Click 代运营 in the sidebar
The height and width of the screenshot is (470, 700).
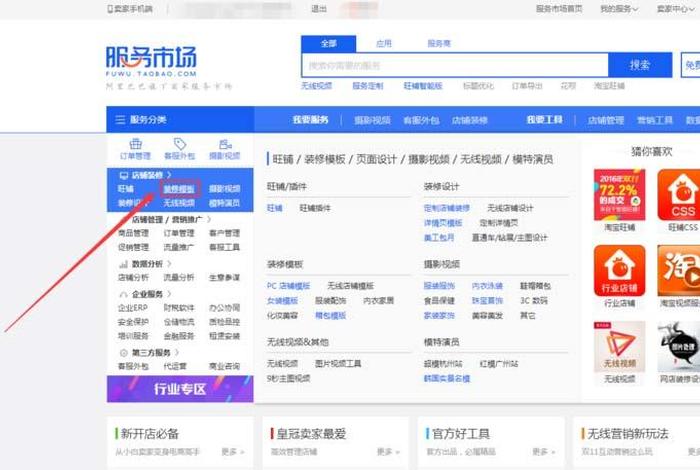click(175, 366)
